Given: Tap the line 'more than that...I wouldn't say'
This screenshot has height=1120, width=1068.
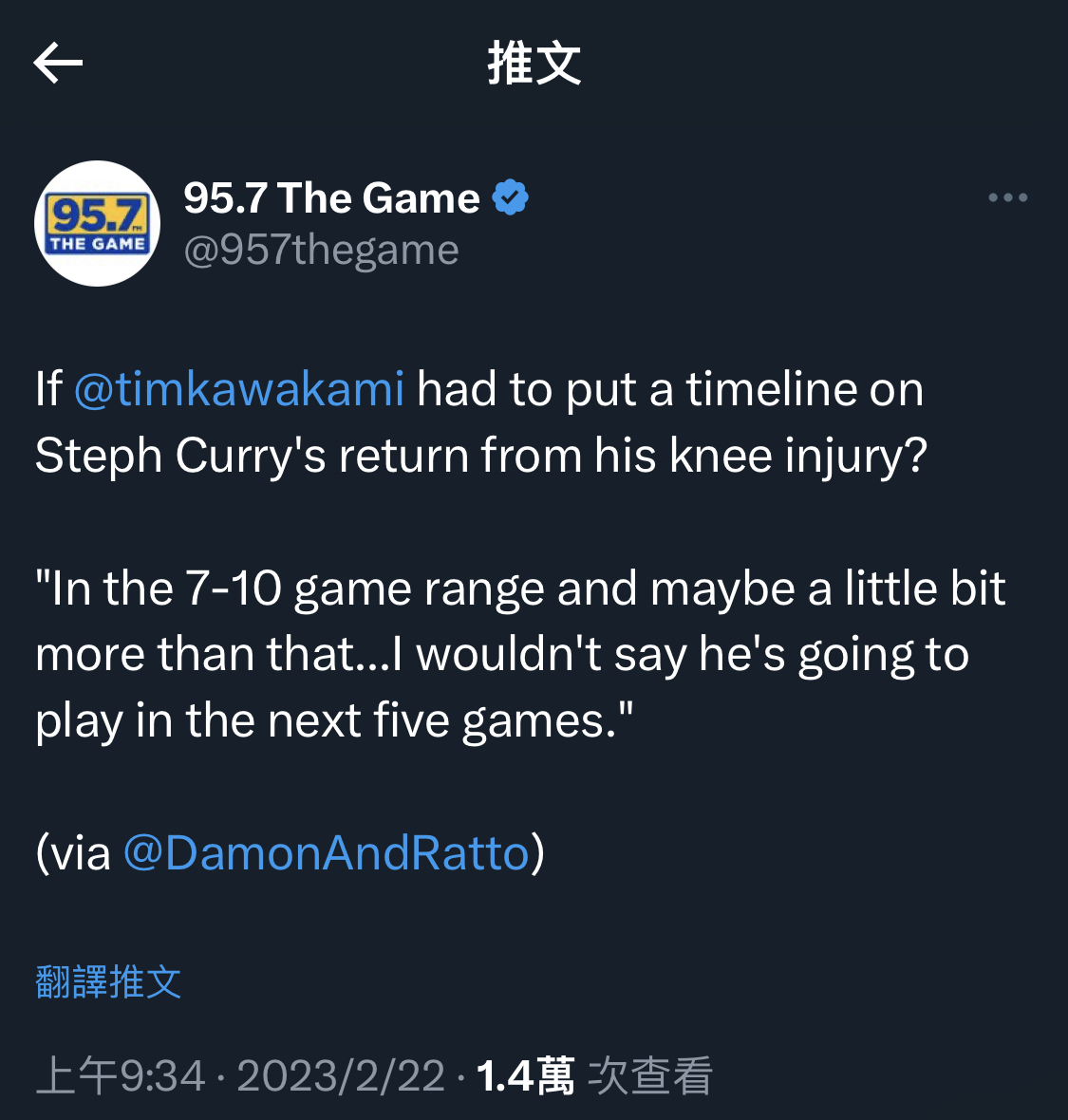Looking at the screenshot, I should point(502,654).
